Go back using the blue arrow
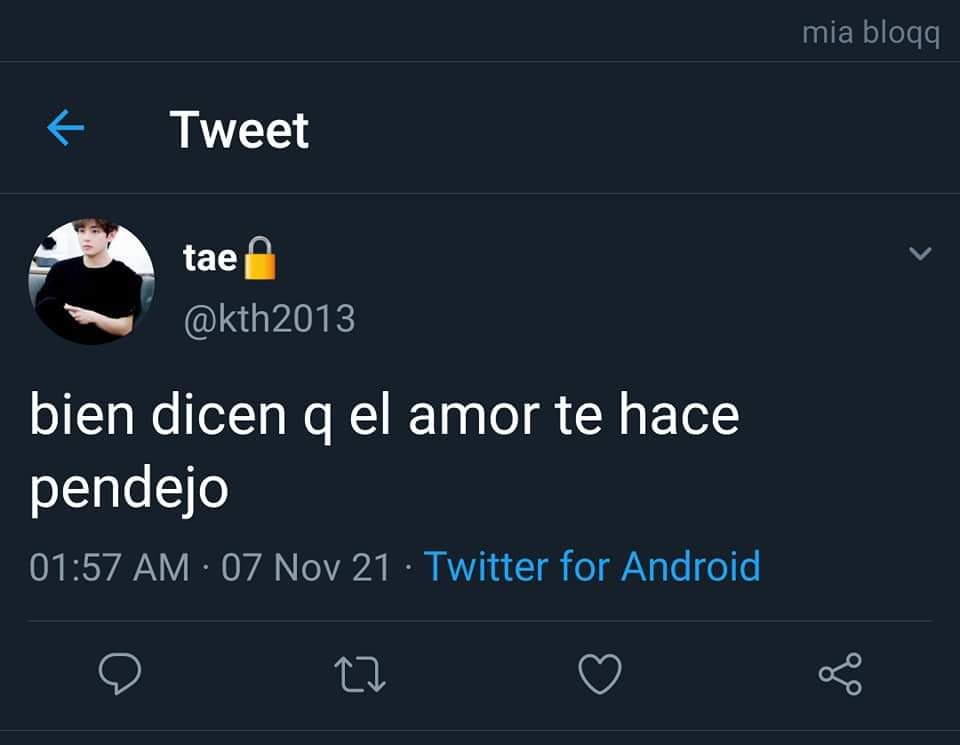This screenshot has height=745, width=960. point(66,128)
